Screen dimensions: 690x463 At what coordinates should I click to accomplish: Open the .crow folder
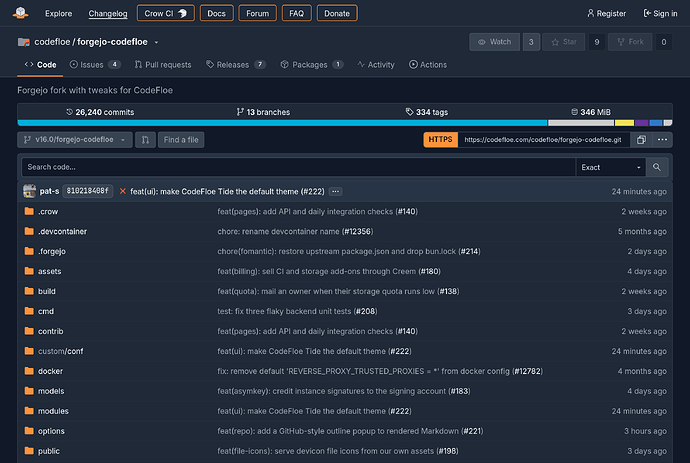tap(48, 212)
